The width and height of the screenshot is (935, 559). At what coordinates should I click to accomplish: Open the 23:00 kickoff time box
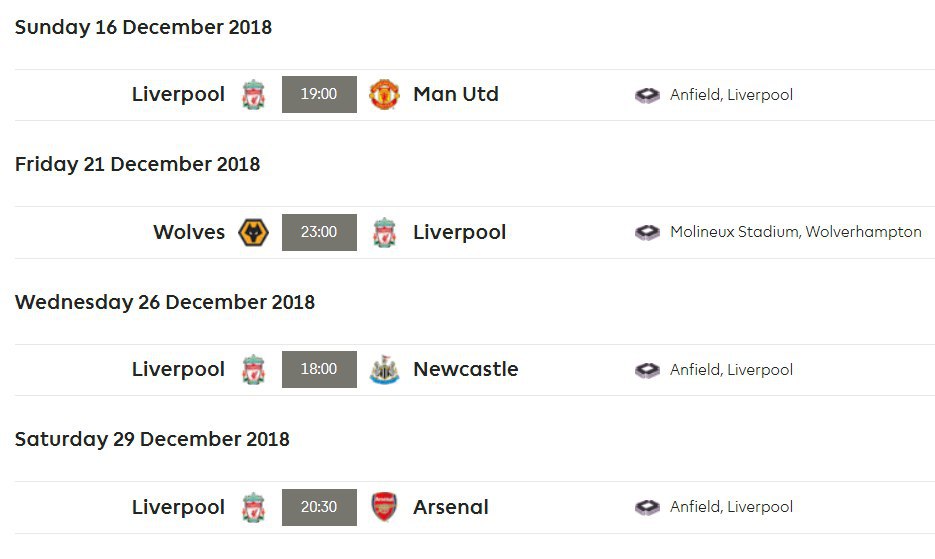(x=319, y=232)
